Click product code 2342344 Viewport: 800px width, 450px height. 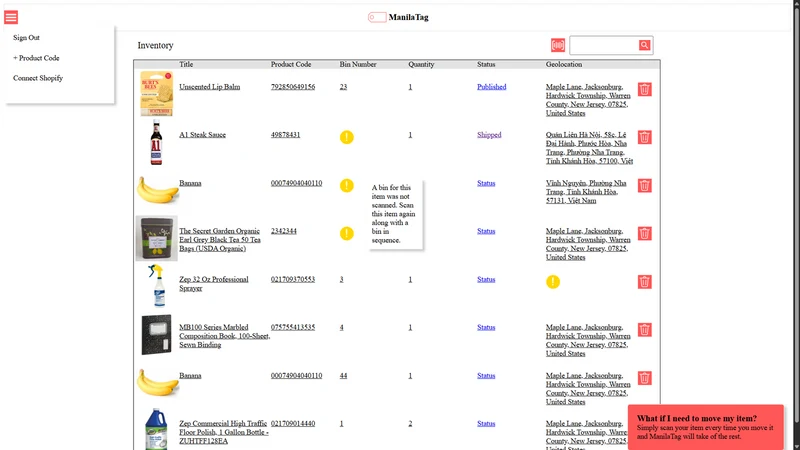tap(284, 231)
